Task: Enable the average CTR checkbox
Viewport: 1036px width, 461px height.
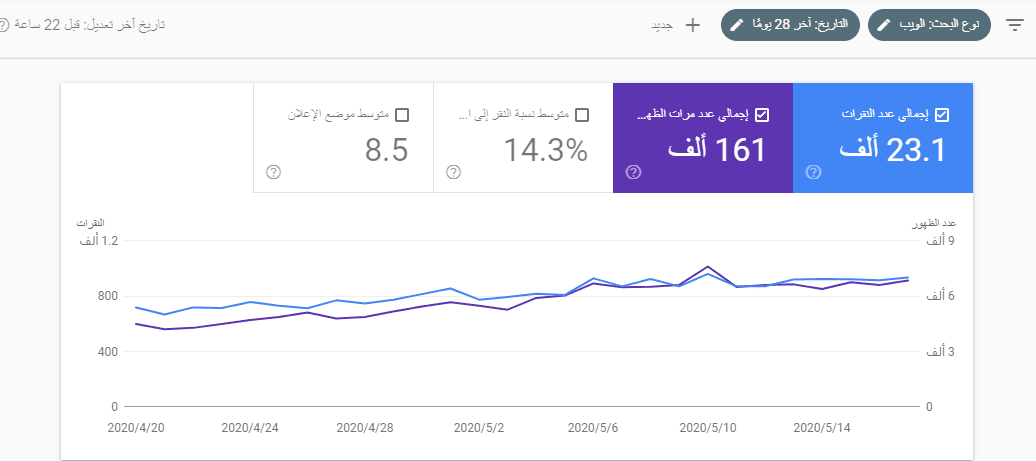Action: (x=582, y=114)
